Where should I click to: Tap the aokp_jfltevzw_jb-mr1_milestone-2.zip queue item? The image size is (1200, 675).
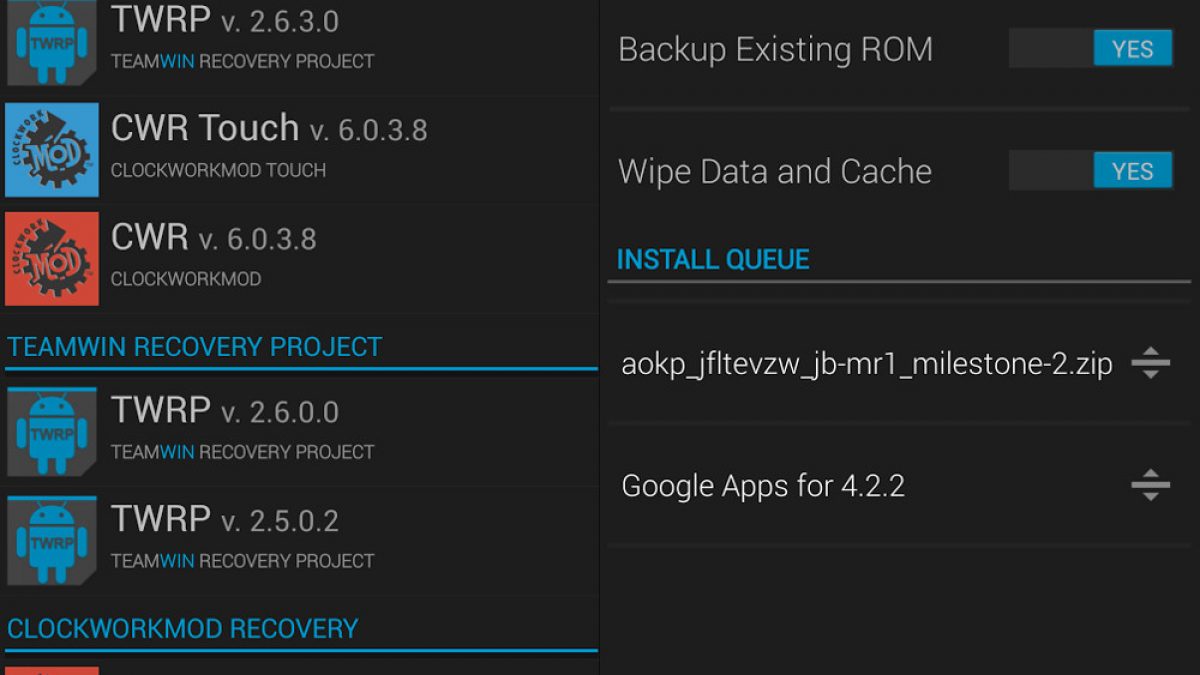point(866,364)
